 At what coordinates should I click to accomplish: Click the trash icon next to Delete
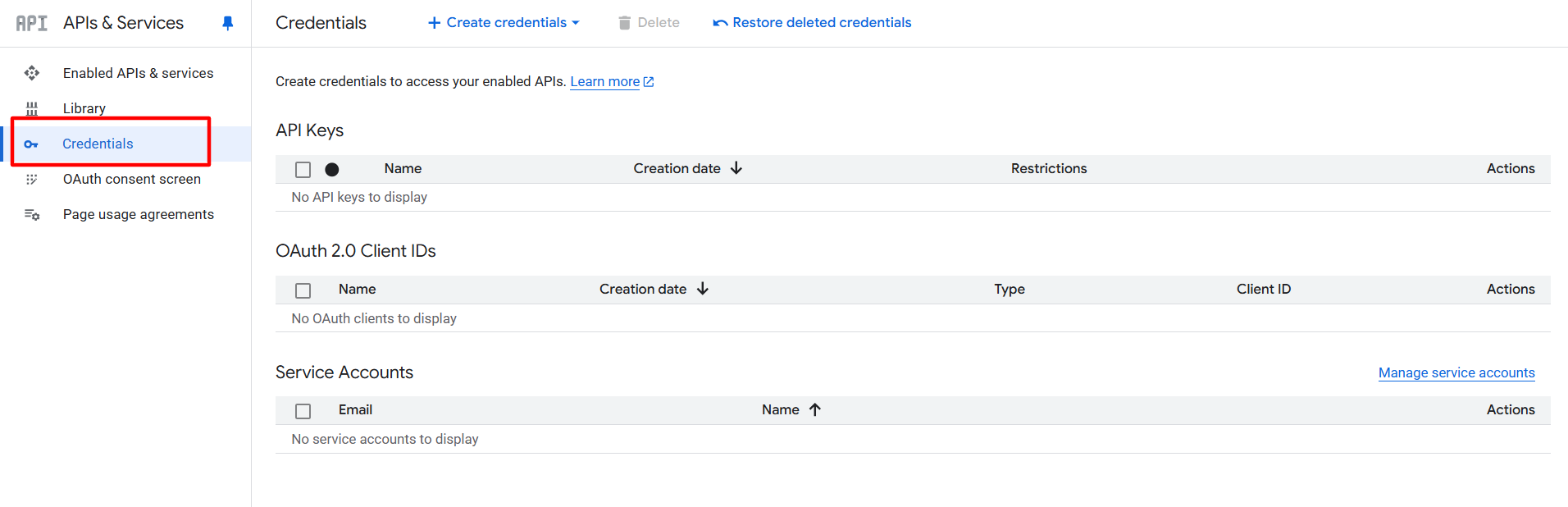(625, 23)
